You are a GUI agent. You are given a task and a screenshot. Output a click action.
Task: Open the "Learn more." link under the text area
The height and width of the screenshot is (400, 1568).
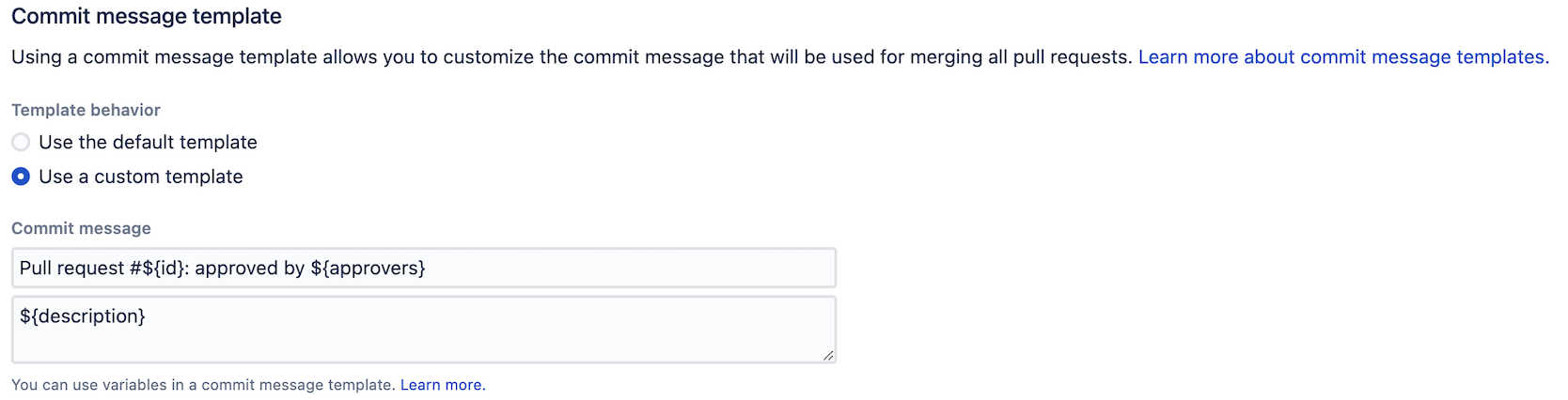(x=443, y=385)
